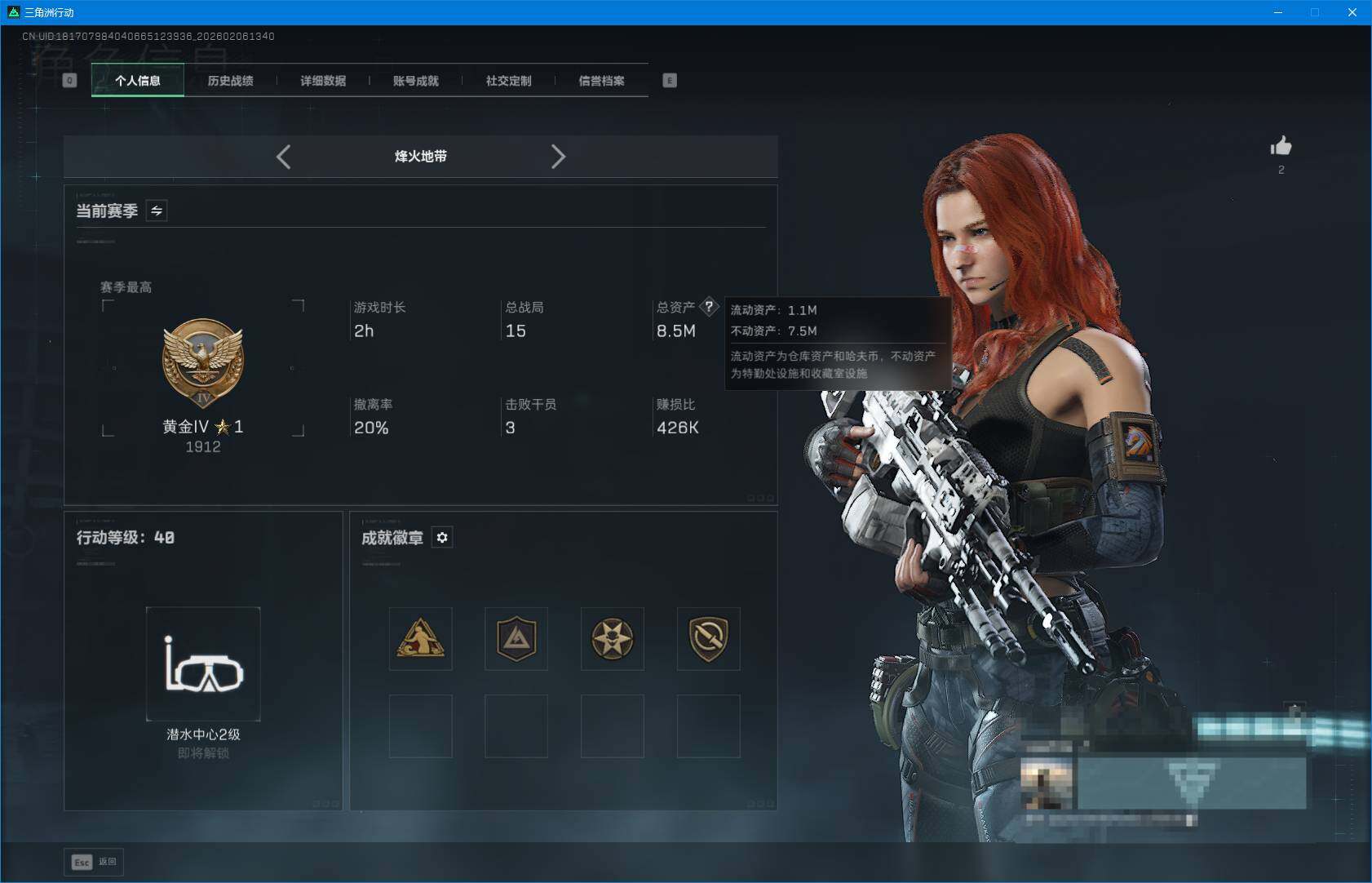This screenshot has width=1372, height=883.
Task: Select the triangular gold achievement badge
Action: [421, 639]
